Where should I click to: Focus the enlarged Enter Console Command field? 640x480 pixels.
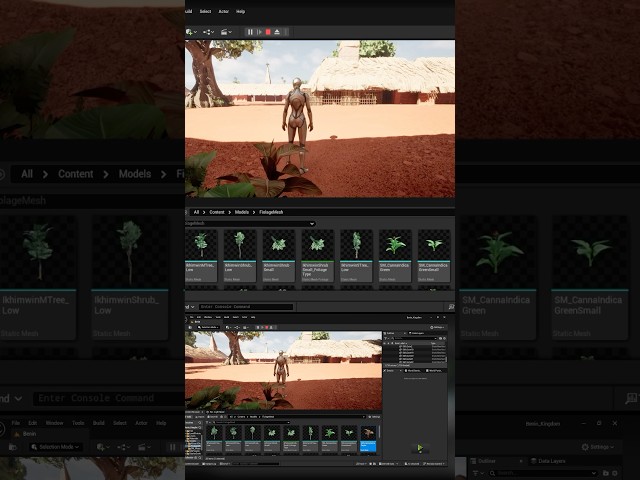tap(246, 307)
